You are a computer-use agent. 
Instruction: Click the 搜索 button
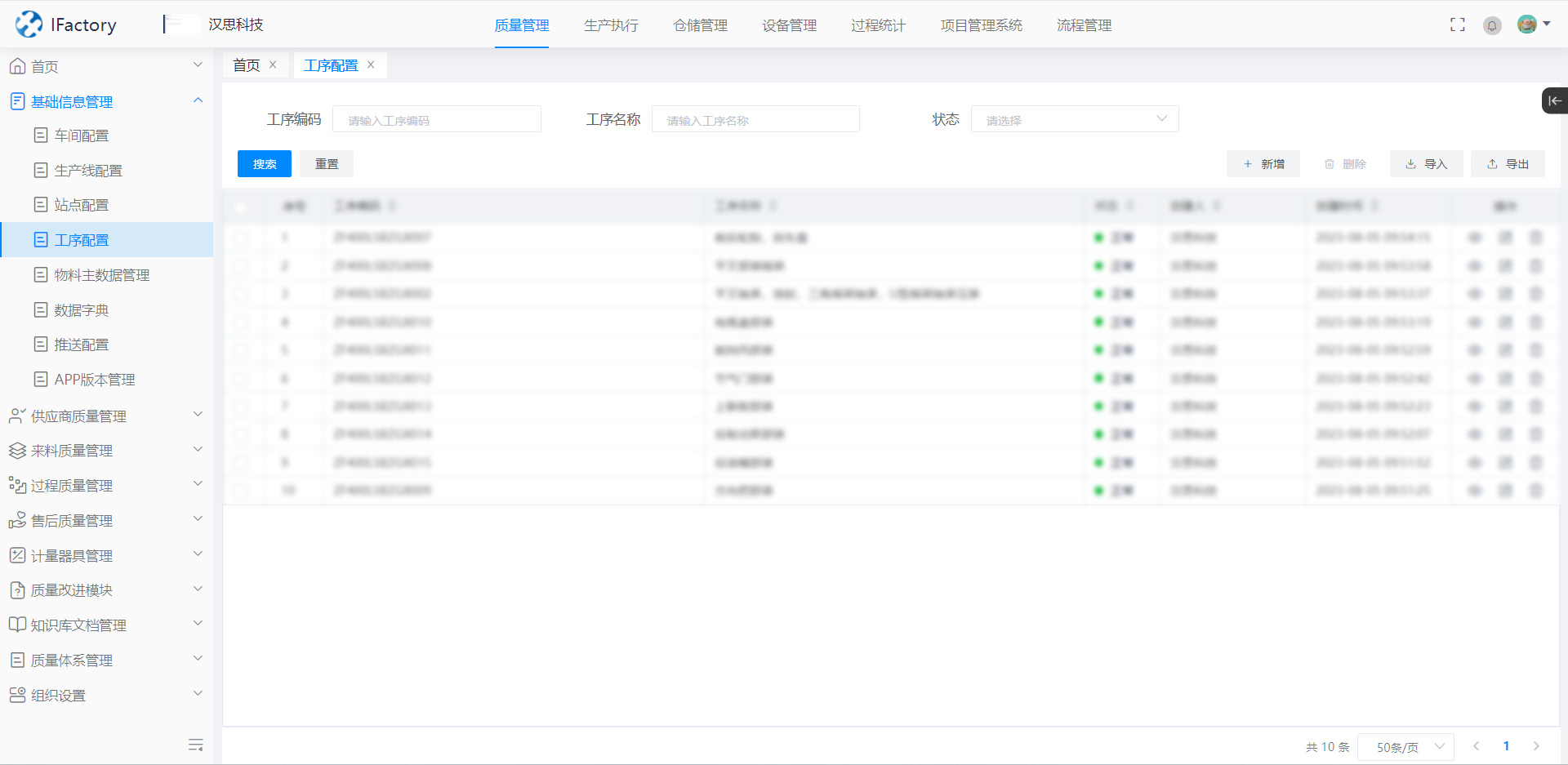pyautogui.click(x=264, y=164)
